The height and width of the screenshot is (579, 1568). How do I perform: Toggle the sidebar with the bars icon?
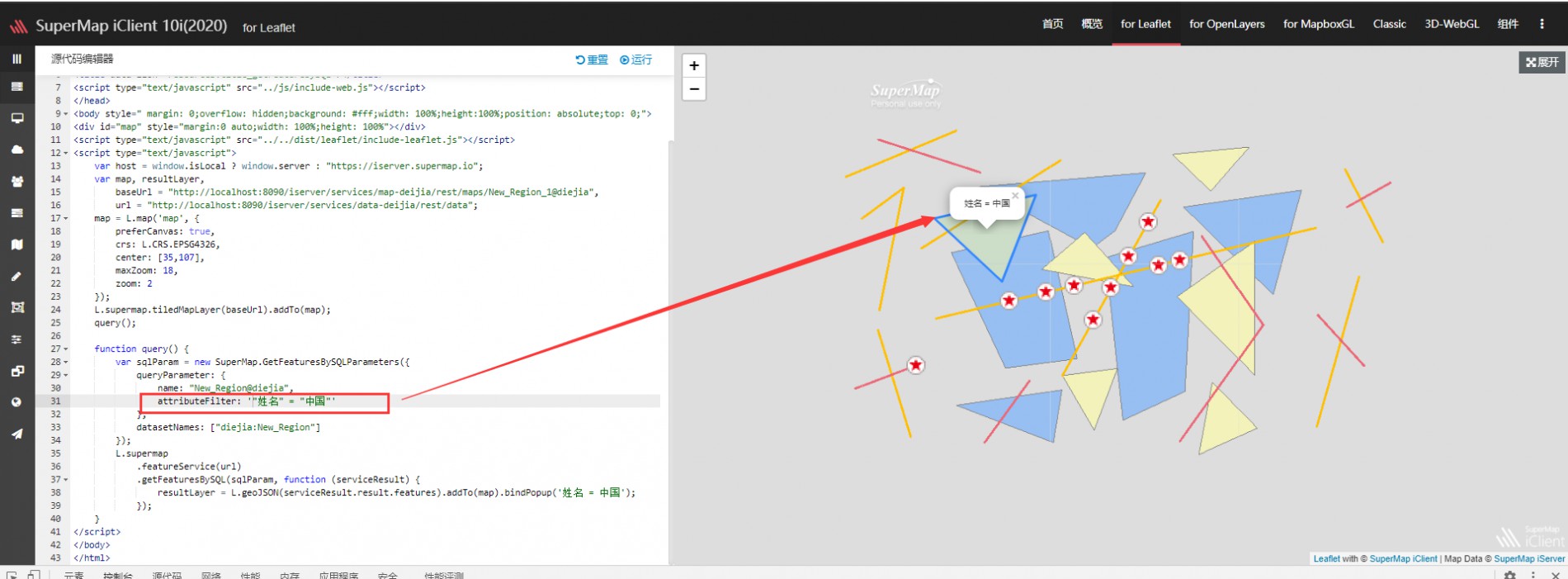(x=17, y=59)
